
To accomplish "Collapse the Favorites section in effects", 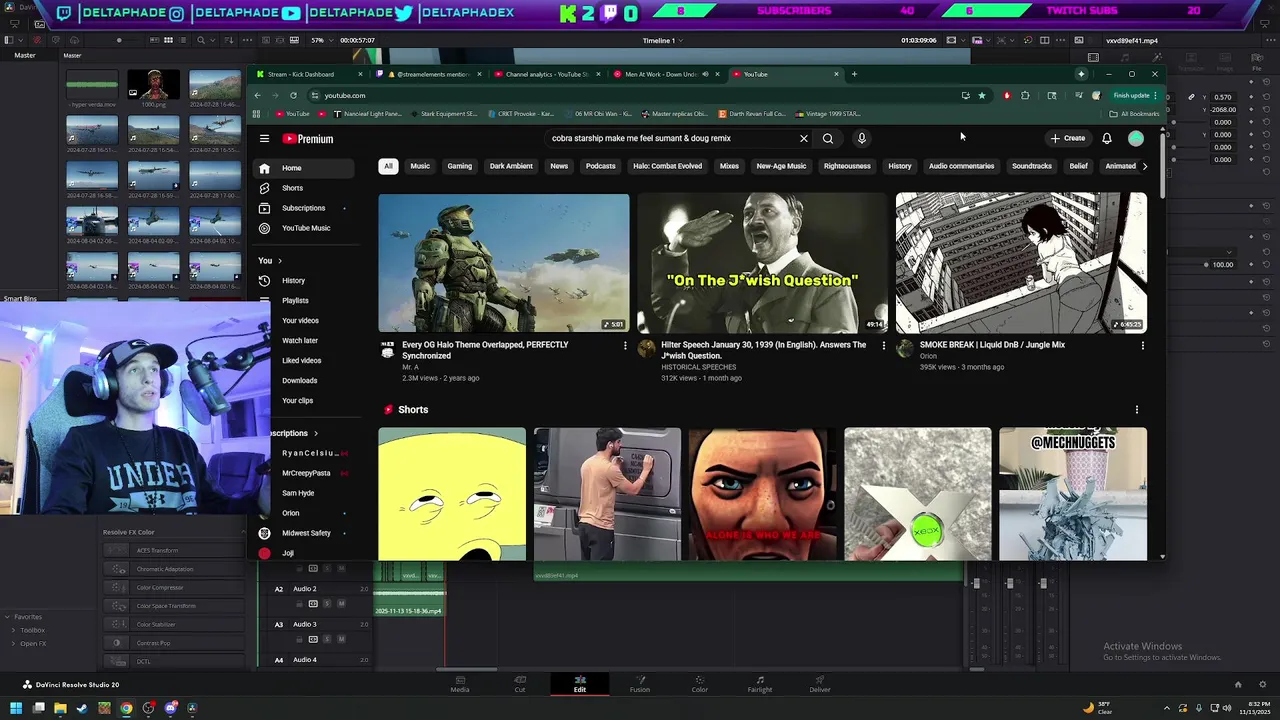I will [8, 617].
